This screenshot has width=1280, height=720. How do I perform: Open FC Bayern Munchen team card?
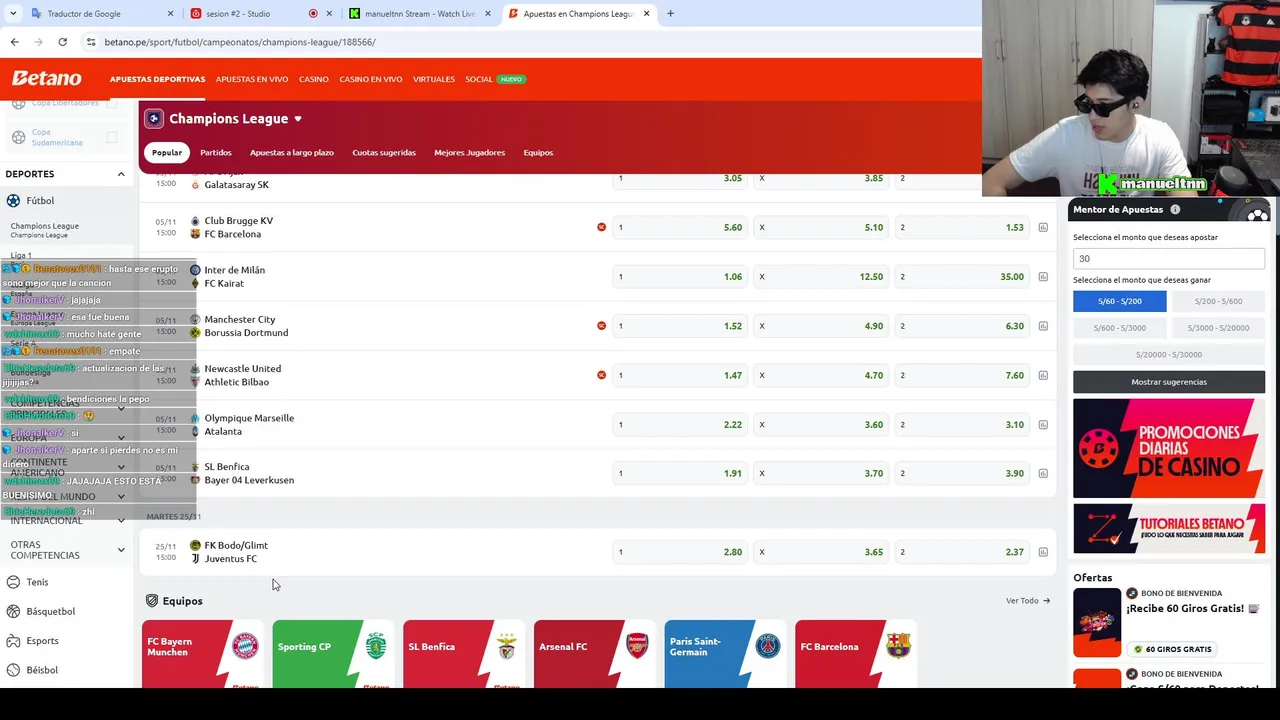[202, 654]
